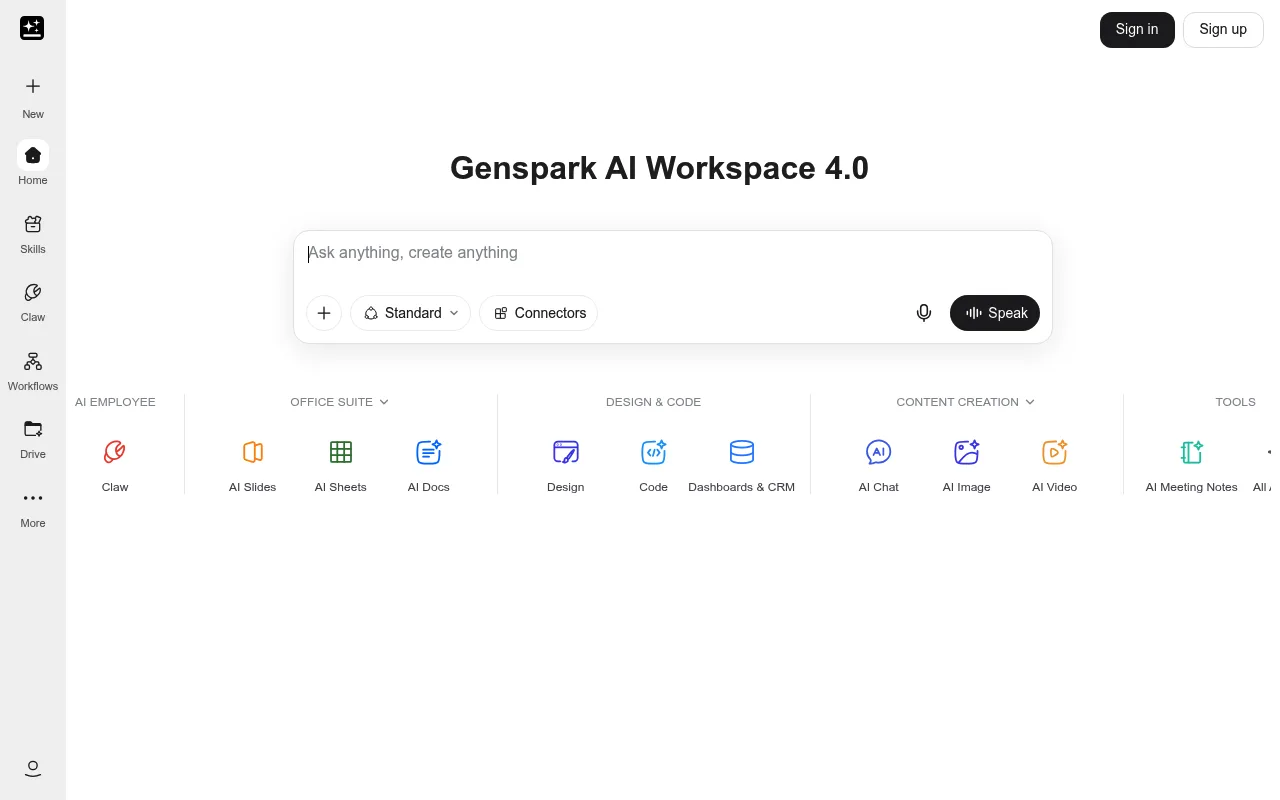
Task: Open AI Image generator
Action: 967,465
